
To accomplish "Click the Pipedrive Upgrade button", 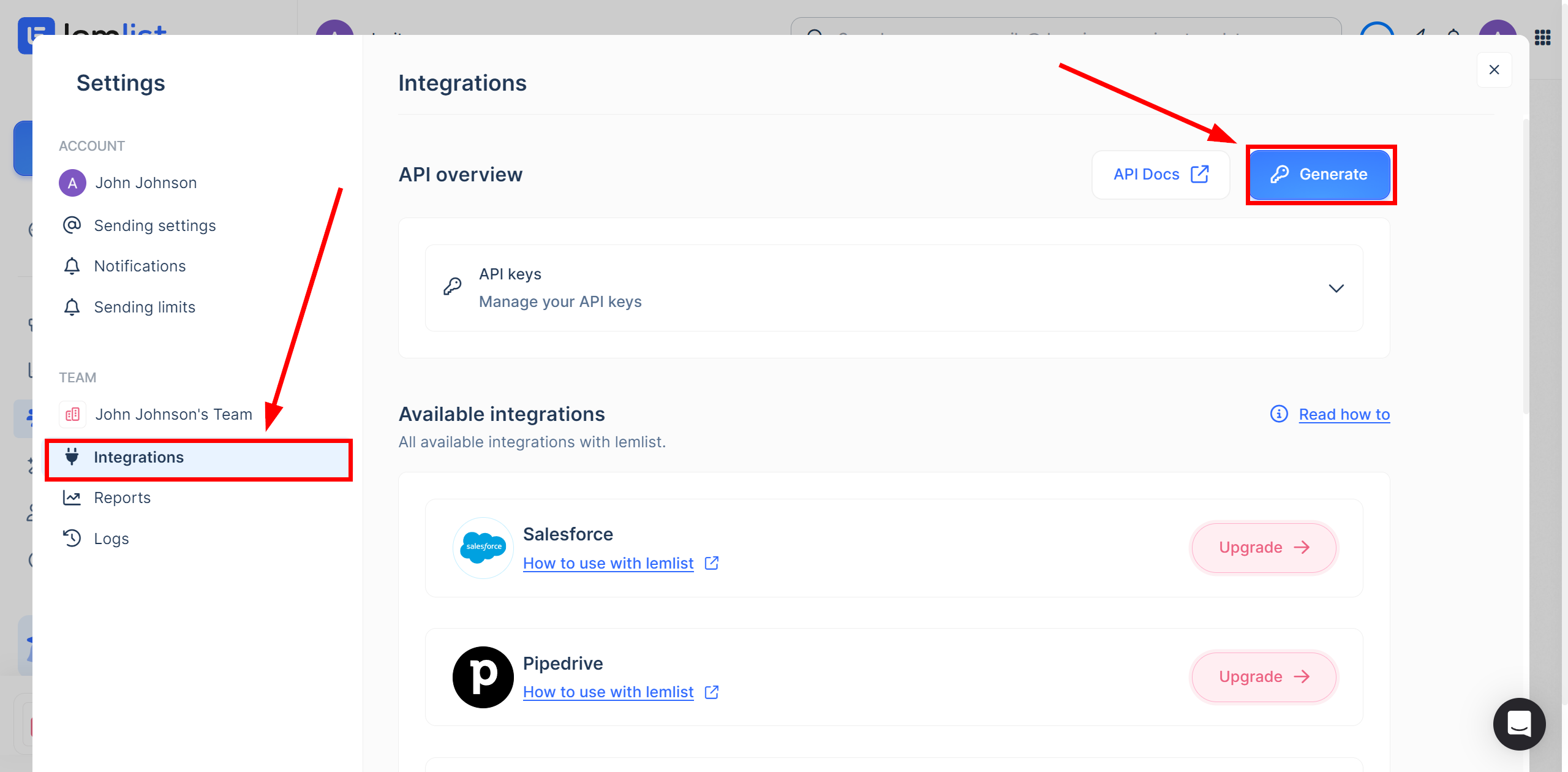I will 1264,676.
